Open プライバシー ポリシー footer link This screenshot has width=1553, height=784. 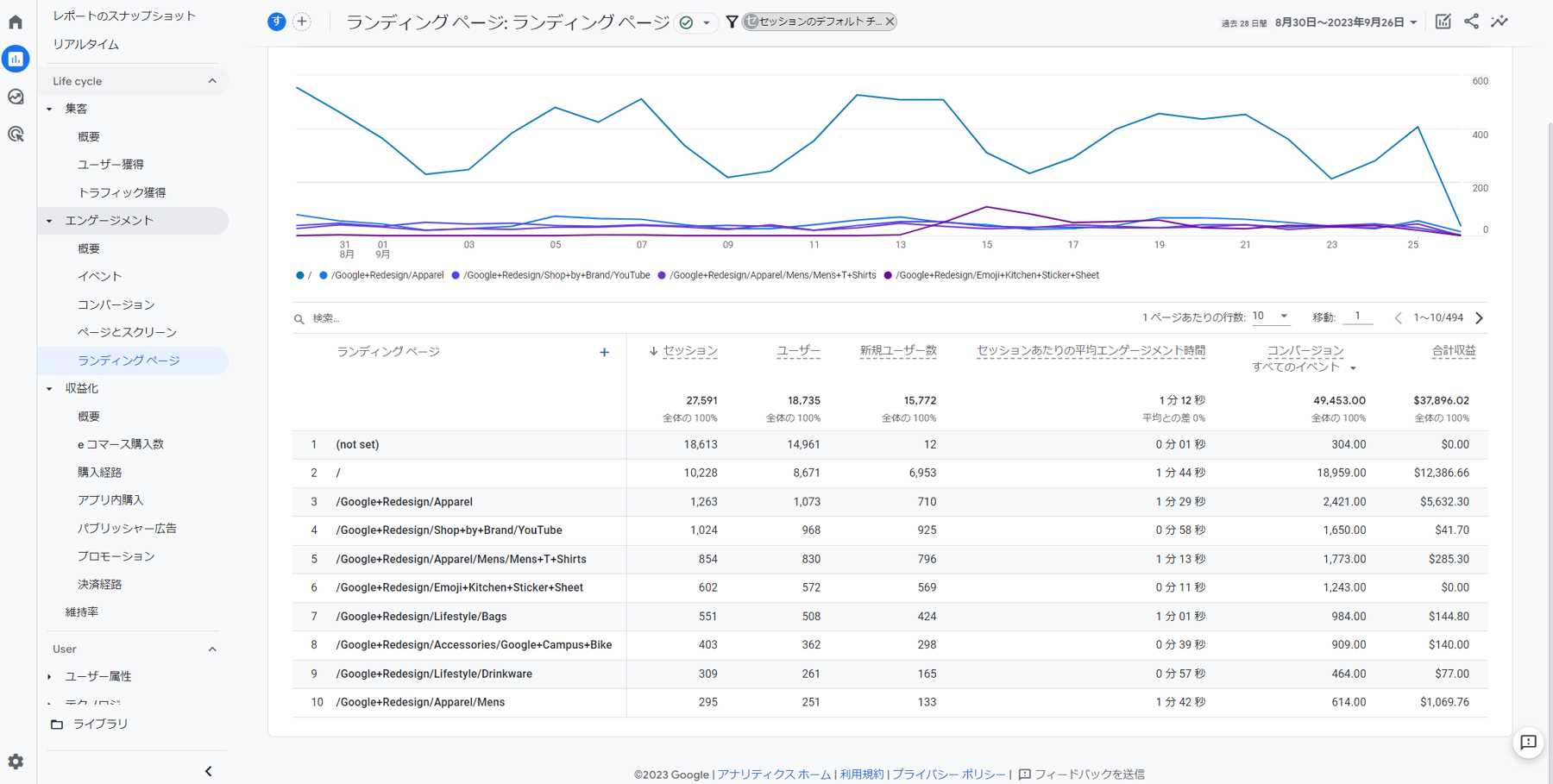pyautogui.click(x=948, y=775)
